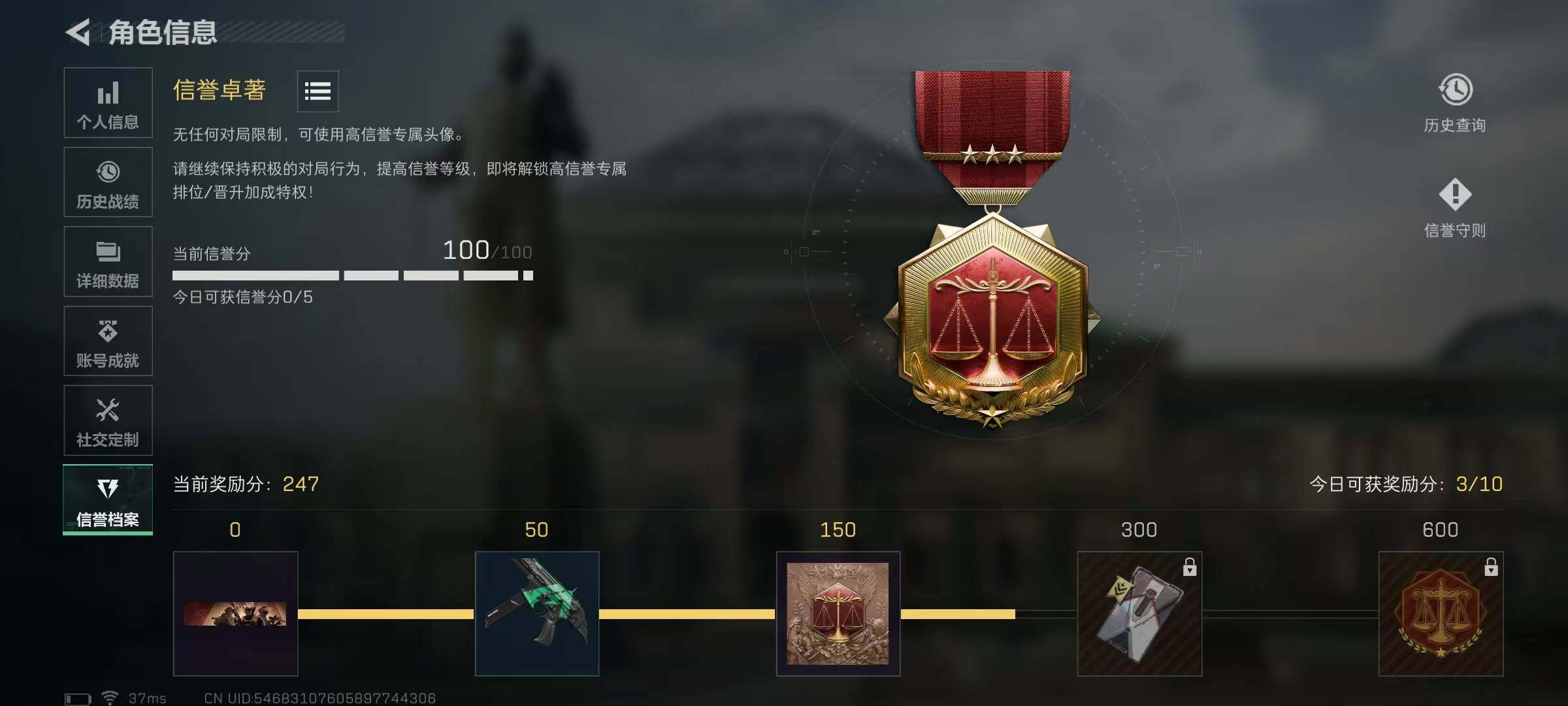View the weapon skin reward at 50 points
Image resolution: width=1568 pixels, height=706 pixels.
click(x=537, y=614)
